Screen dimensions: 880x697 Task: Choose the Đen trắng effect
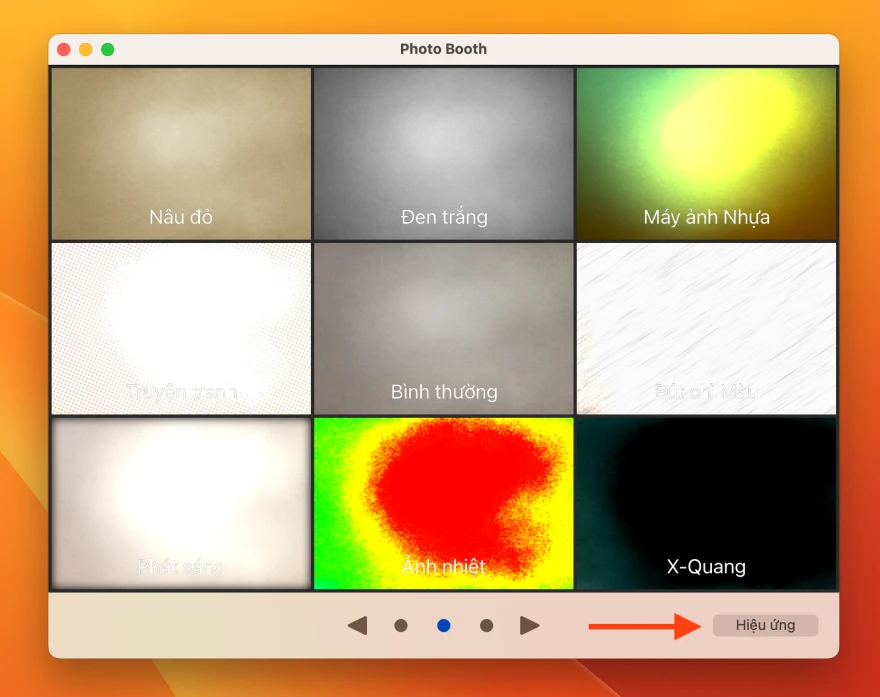tap(444, 153)
